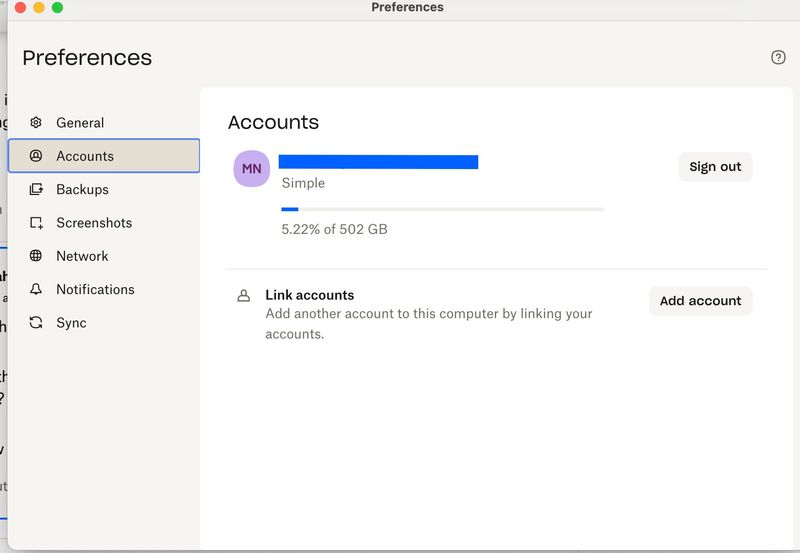Click the Screenshots capture icon in sidebar

[36, 223]
